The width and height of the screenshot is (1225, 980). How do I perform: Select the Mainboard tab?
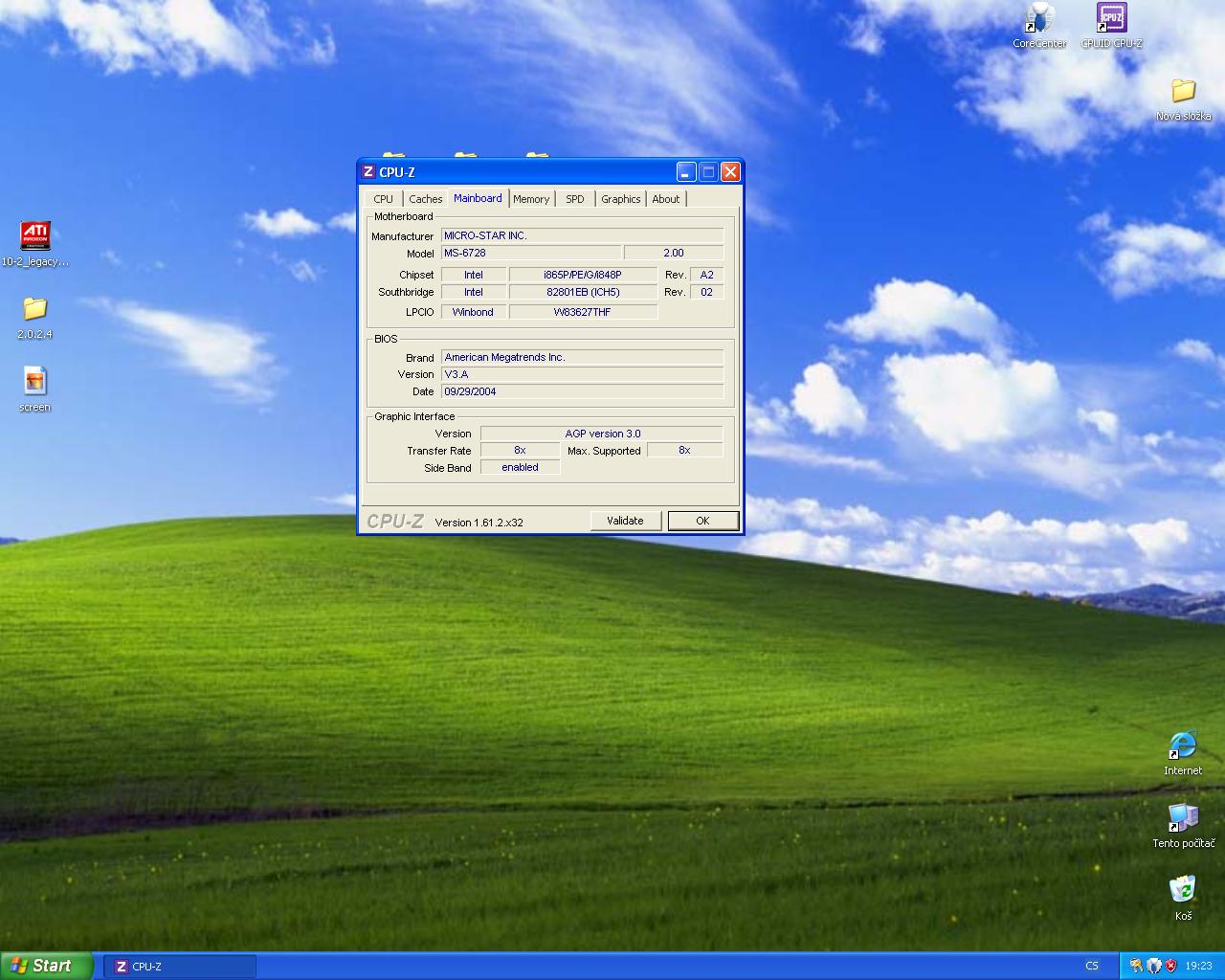(478, 198)
